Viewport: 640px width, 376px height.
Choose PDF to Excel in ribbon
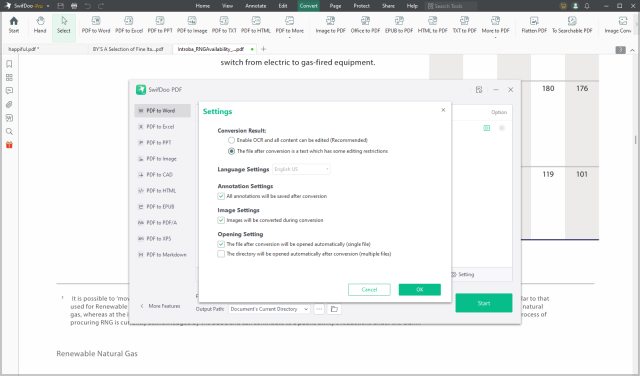tap(129, 25)
